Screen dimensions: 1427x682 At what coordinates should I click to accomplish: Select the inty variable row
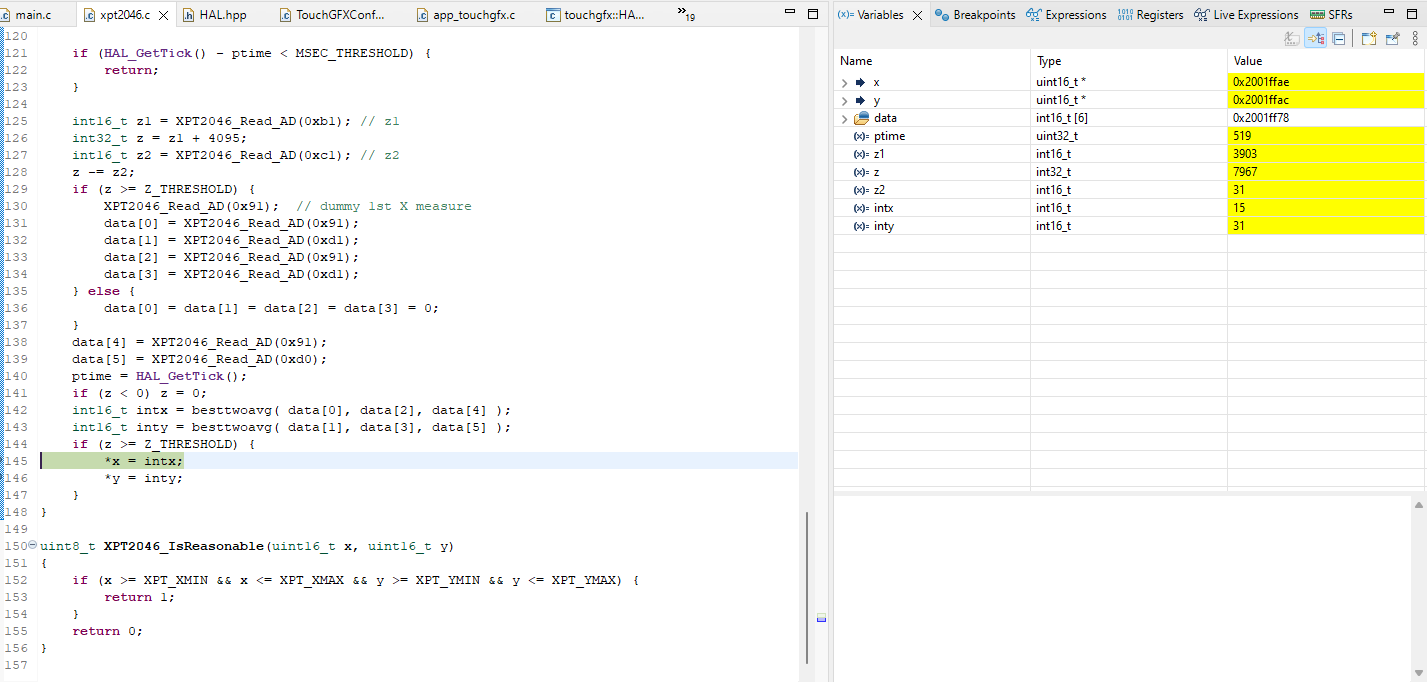point(1130,226)
